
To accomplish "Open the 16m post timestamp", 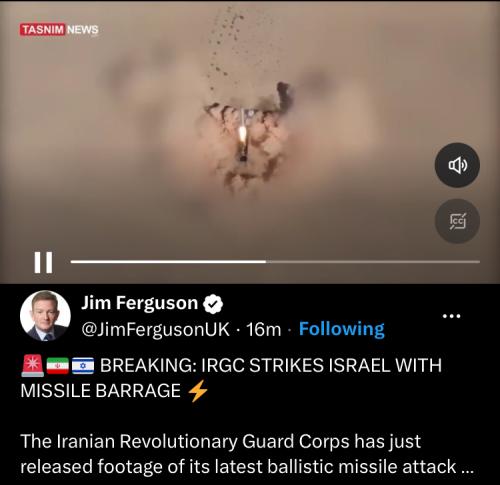I will (x=264, y=330).
